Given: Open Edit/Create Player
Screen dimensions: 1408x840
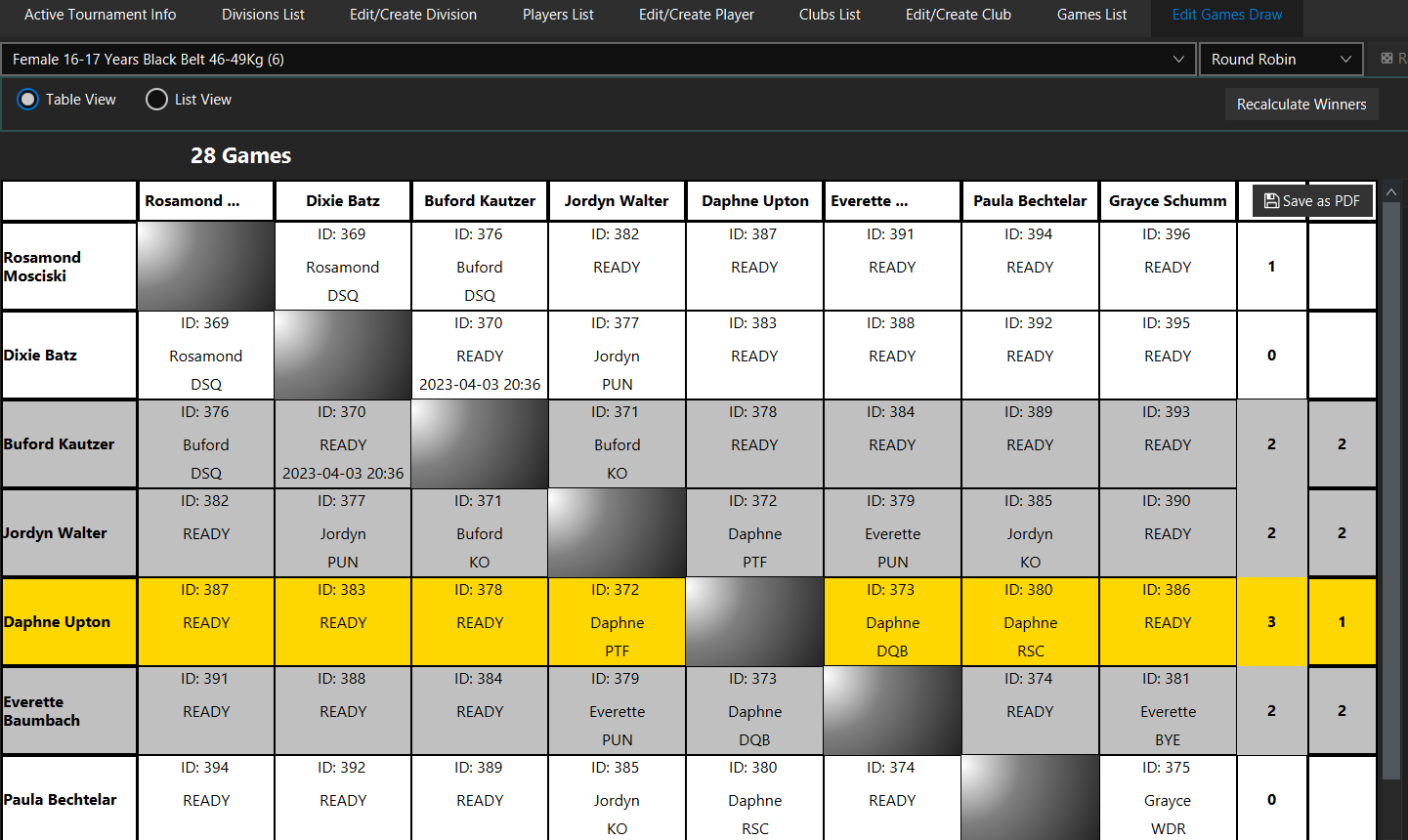Looking at the screenshot, I should pyautogui.click(x=696, y=15).
